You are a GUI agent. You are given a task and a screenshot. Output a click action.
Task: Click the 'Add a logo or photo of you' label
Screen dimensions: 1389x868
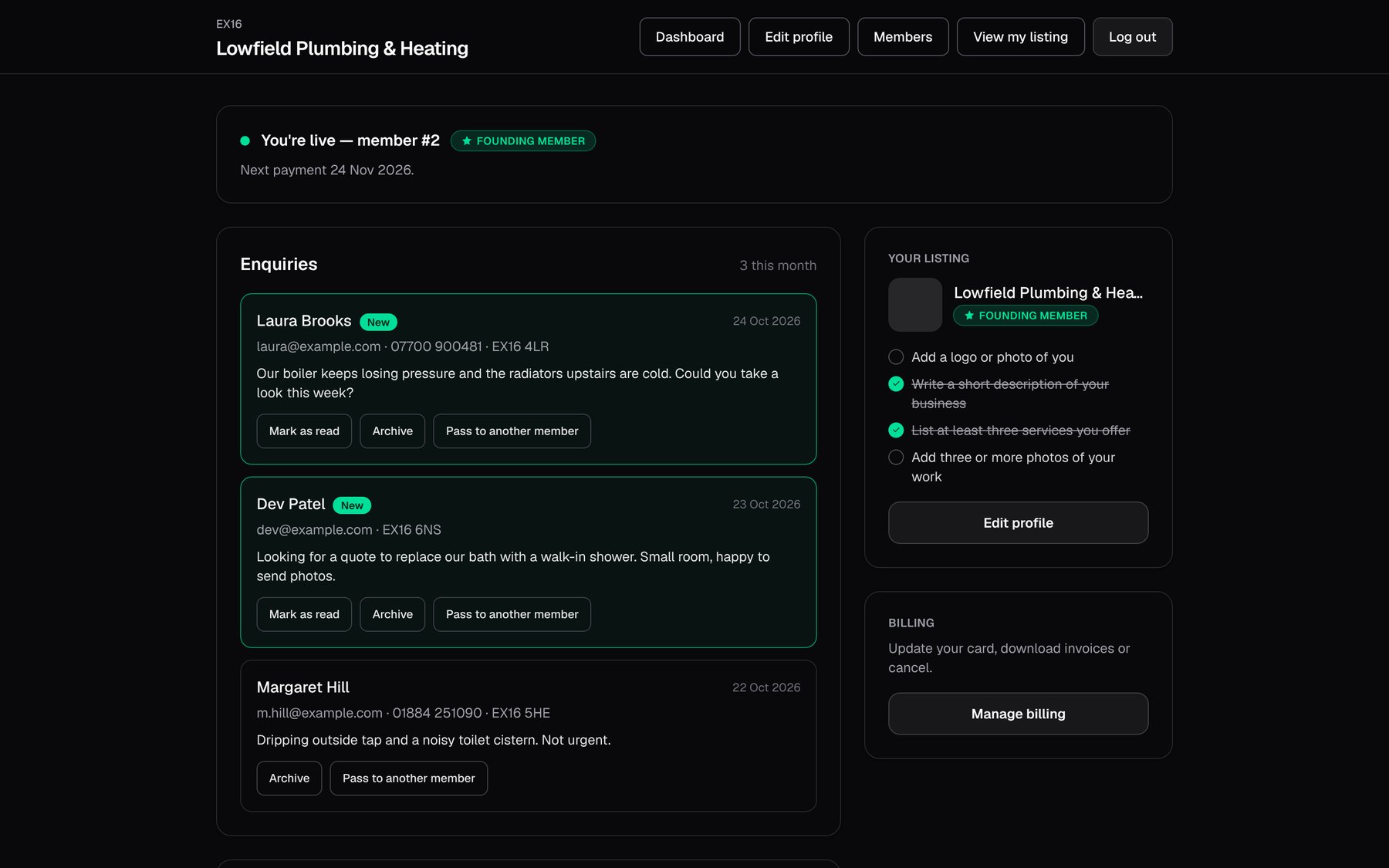[992, 357]
